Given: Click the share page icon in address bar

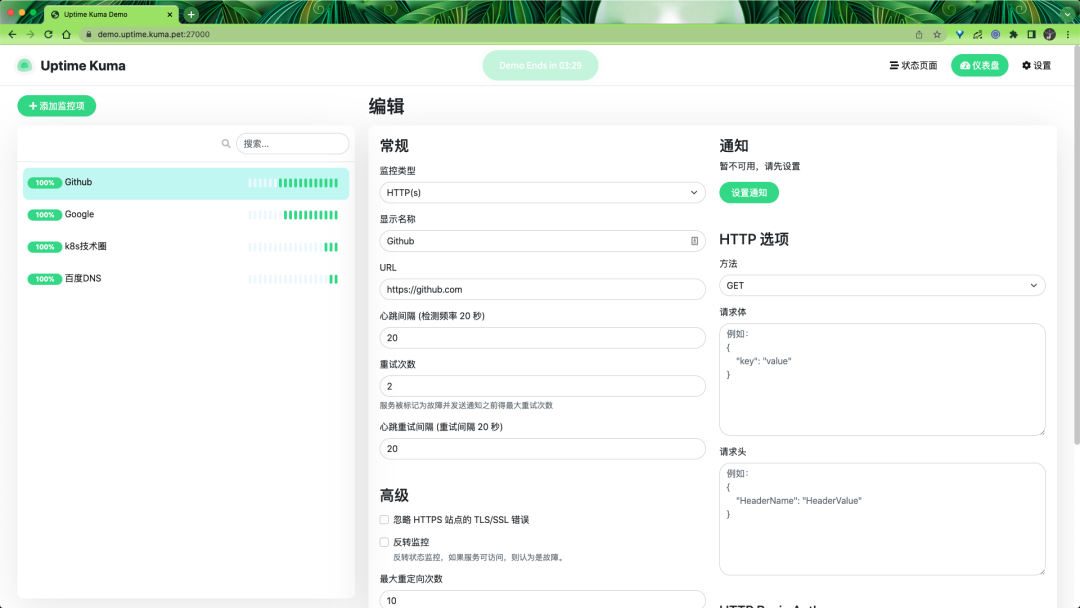Looking at the screenshot, I should pyautogui.click(x=919, y=34).
